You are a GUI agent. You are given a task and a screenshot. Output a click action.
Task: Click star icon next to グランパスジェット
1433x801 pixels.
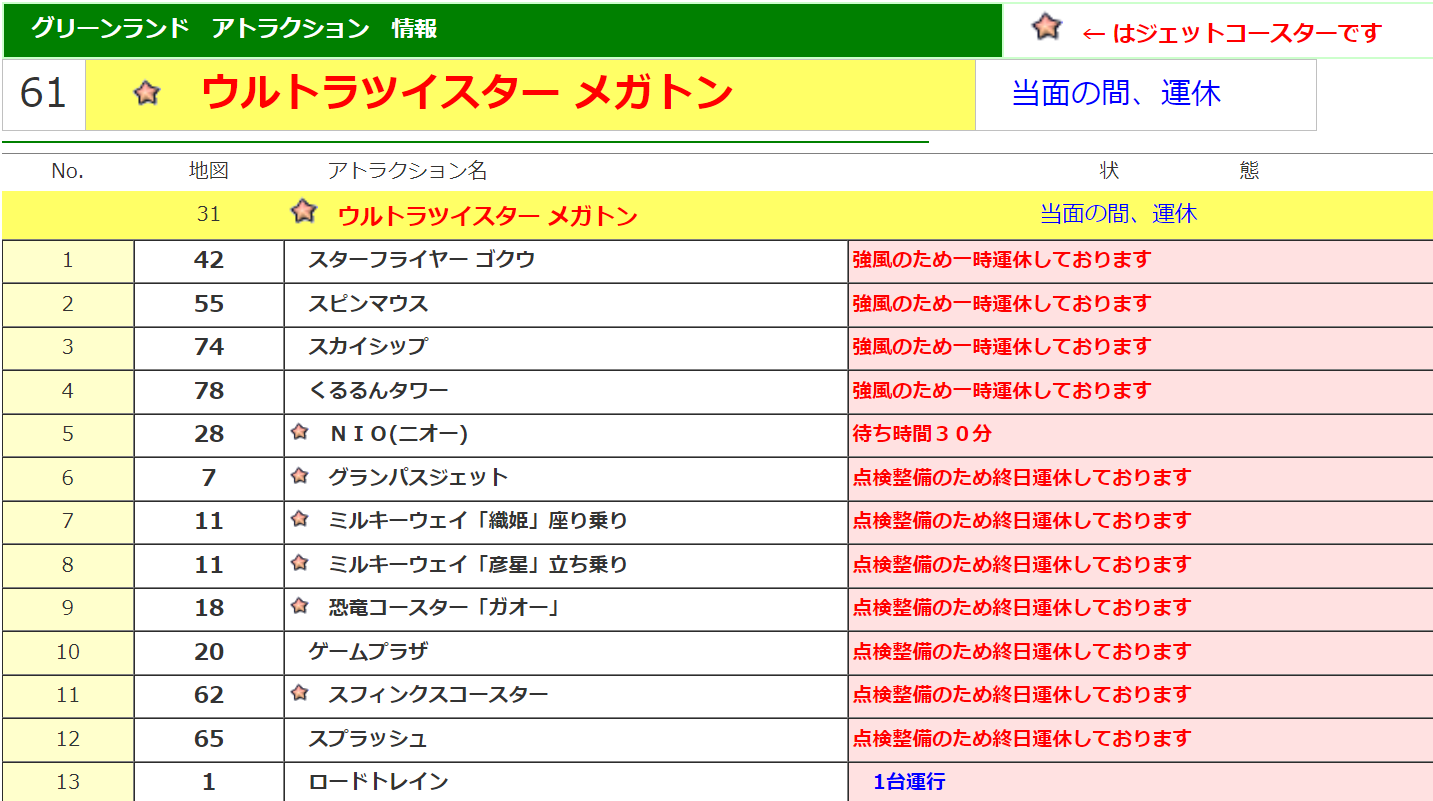pos(299,476)
